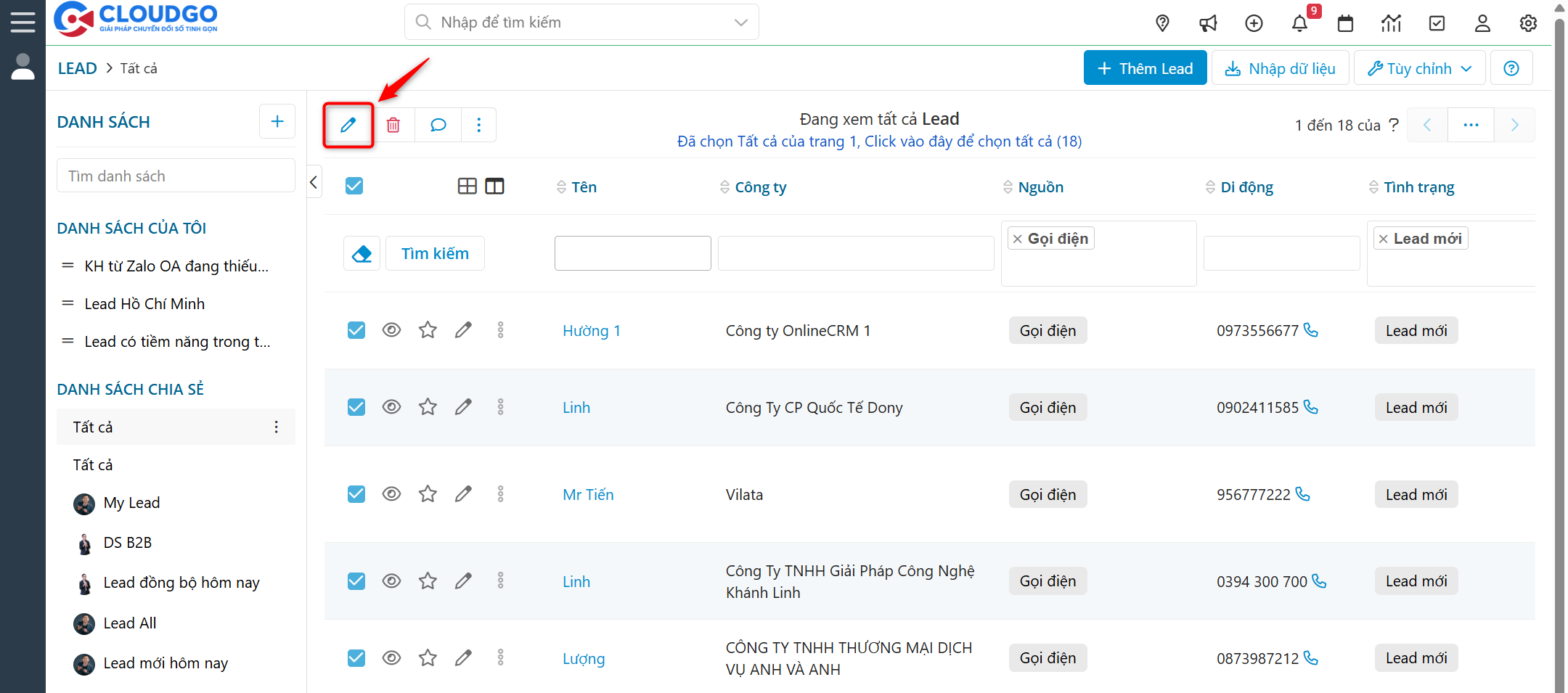Expand the Tùy chỉnh dropdown

click(1419, 68)
